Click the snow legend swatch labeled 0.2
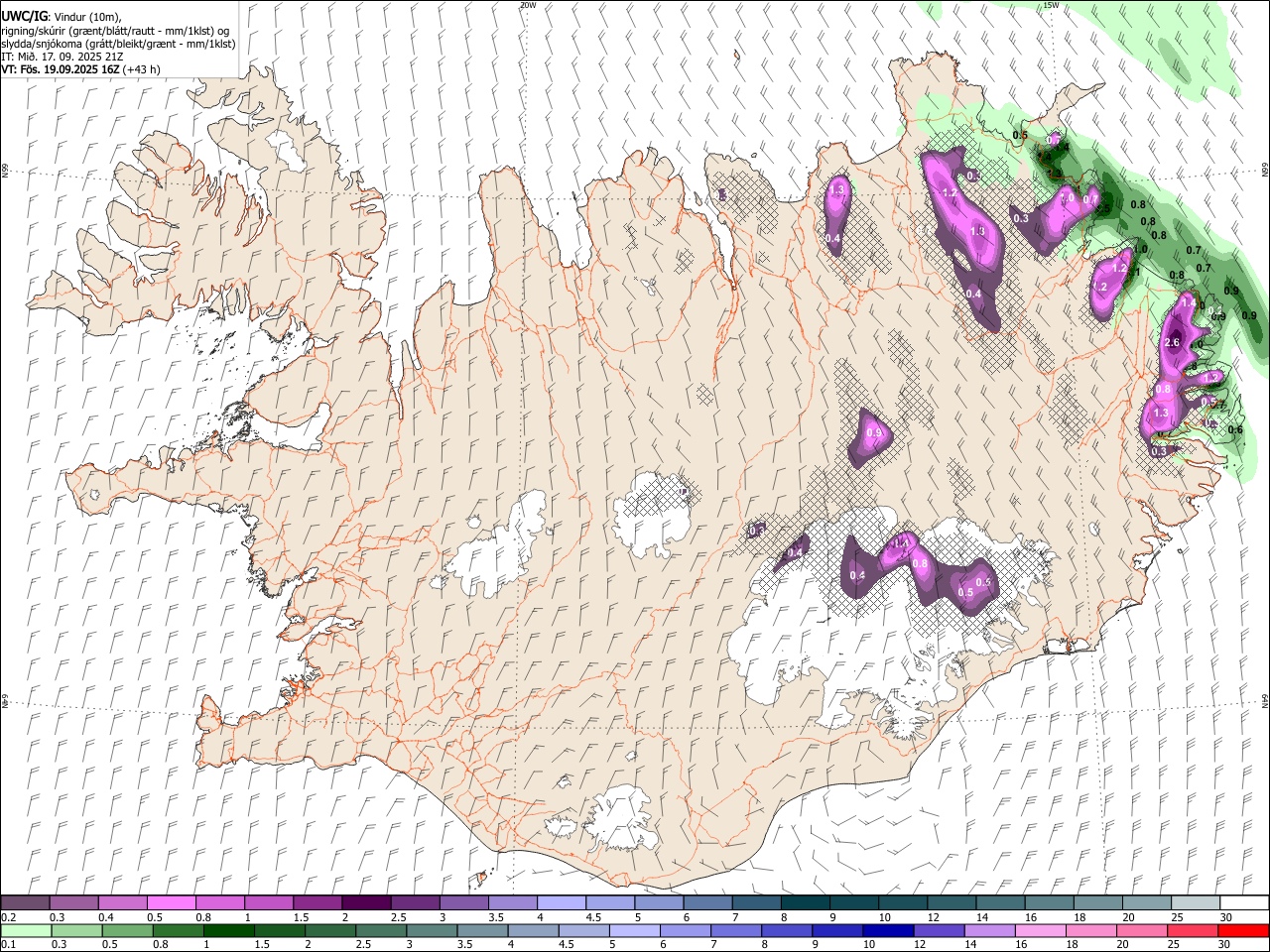 tap(25, 903)
